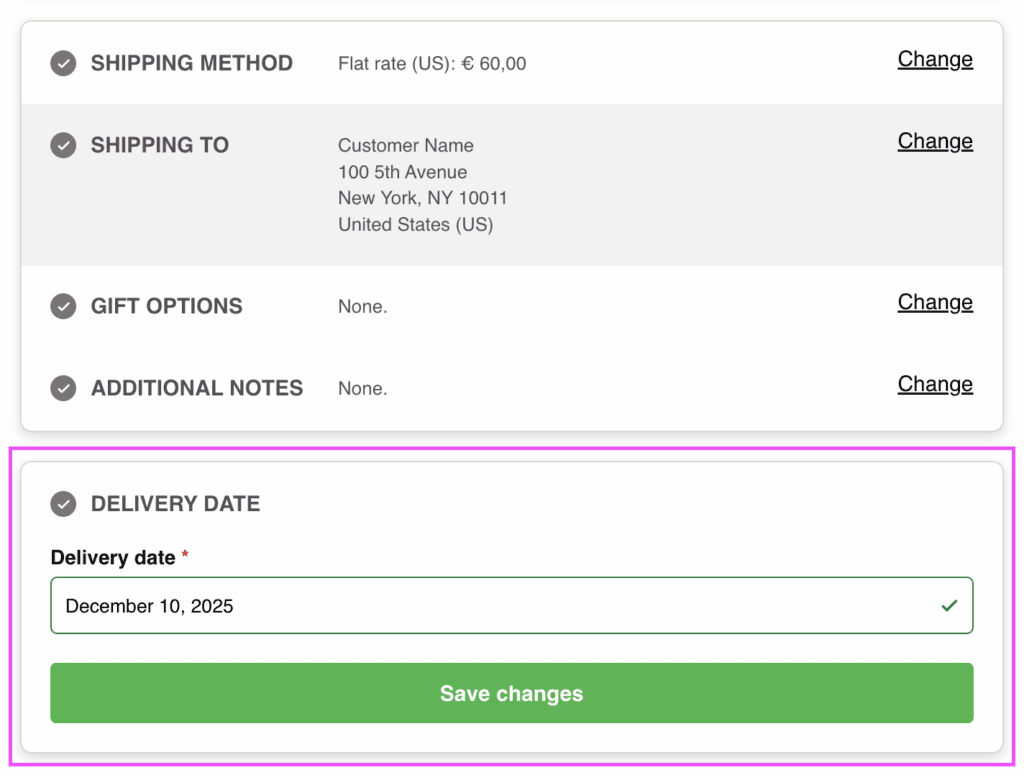The height and width of the screenshot is (775, 1024).
Task: Click None next to Gift Options
Action: click(362, 306)
